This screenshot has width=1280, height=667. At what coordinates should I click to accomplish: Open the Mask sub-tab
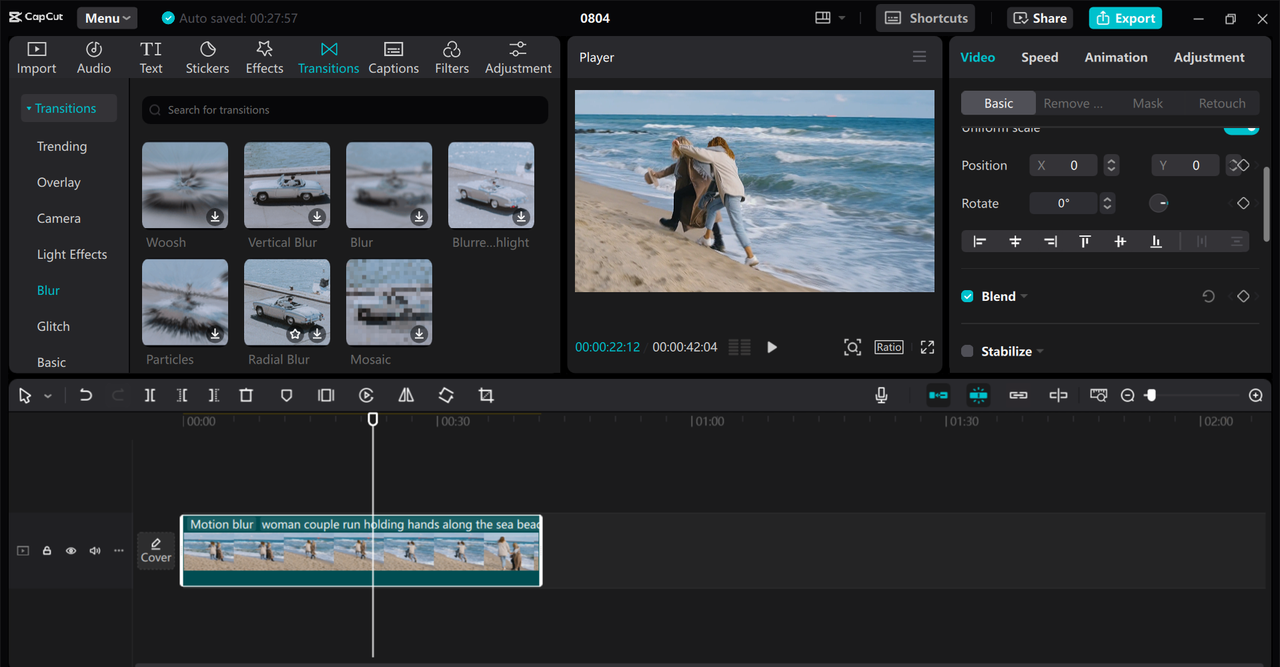click(x=1147, y=103)
